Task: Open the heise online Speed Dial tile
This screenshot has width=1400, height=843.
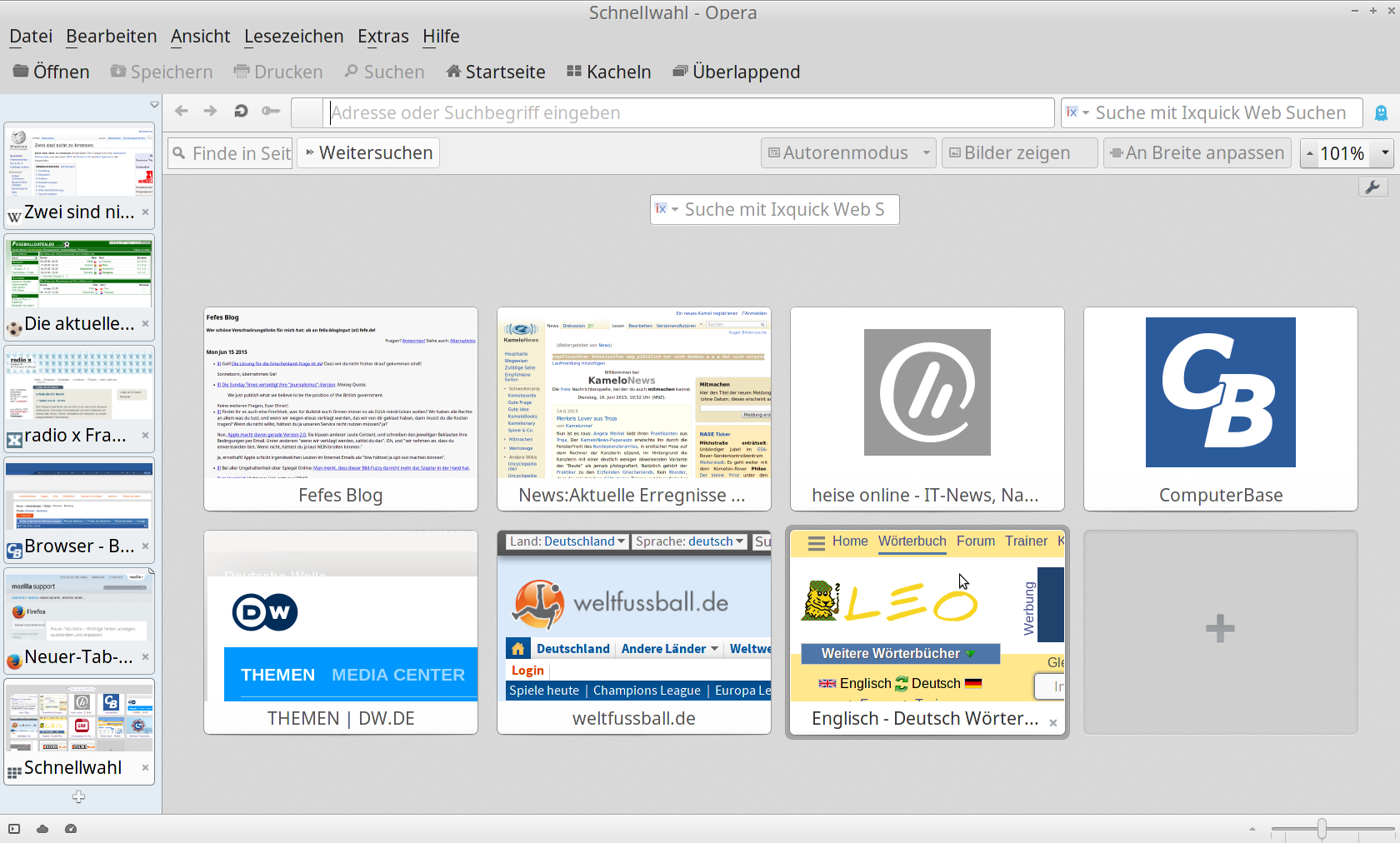Action: 927,409
